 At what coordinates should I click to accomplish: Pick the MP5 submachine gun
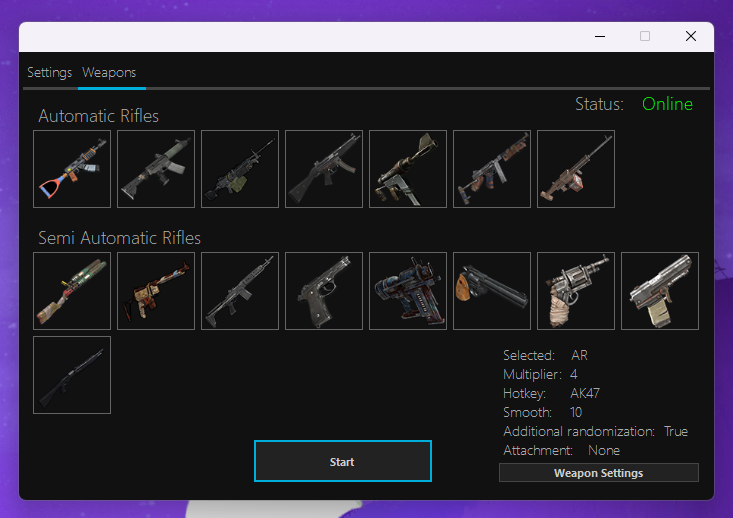coord(323,169)
